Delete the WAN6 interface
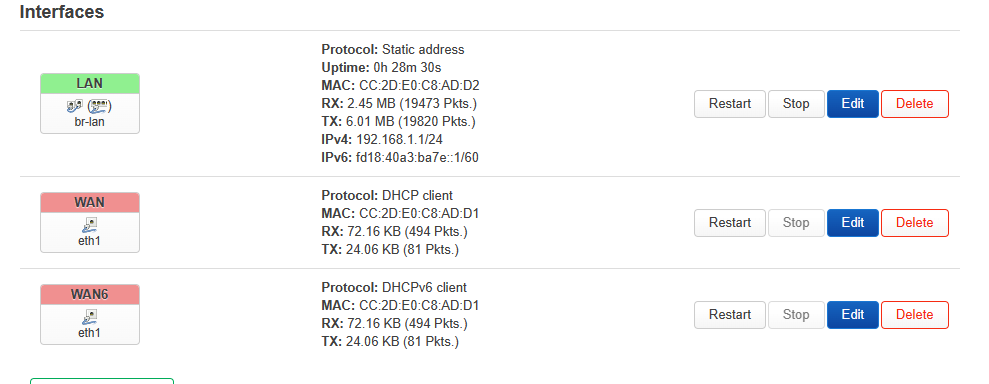This screenshot has height=384, width=989. click(x=915, y=315)
